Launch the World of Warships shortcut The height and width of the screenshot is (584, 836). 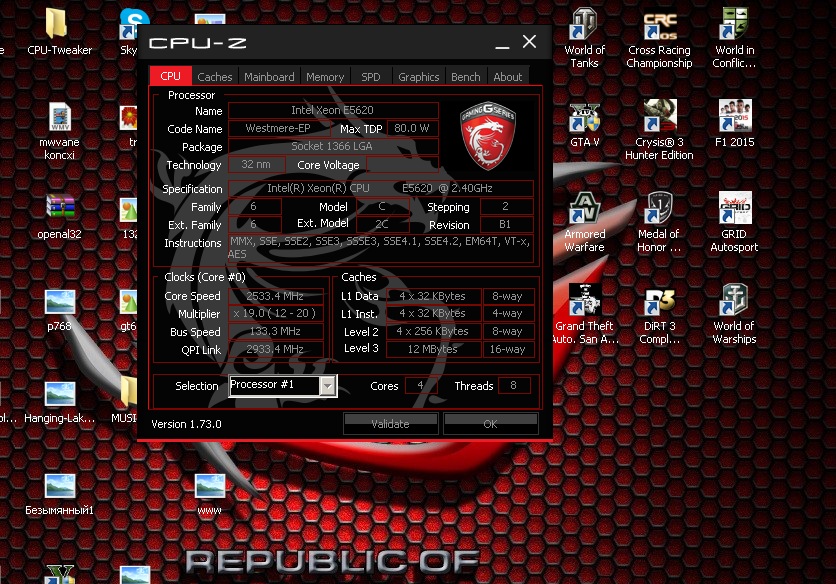[x=734, y=302]
